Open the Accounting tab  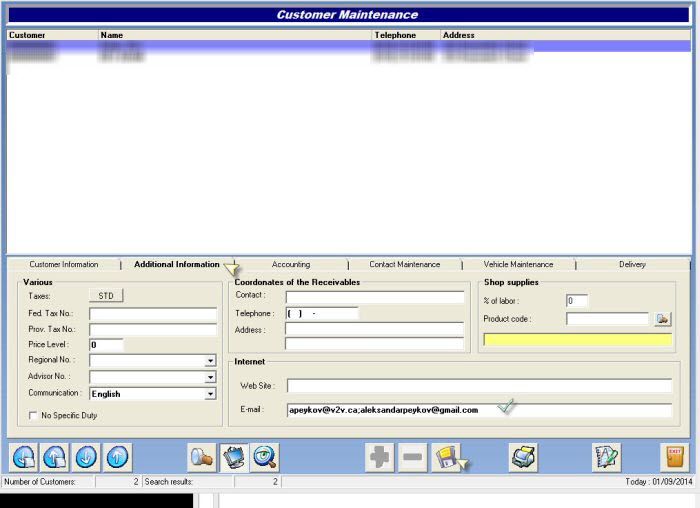click(x=291, y=264)
